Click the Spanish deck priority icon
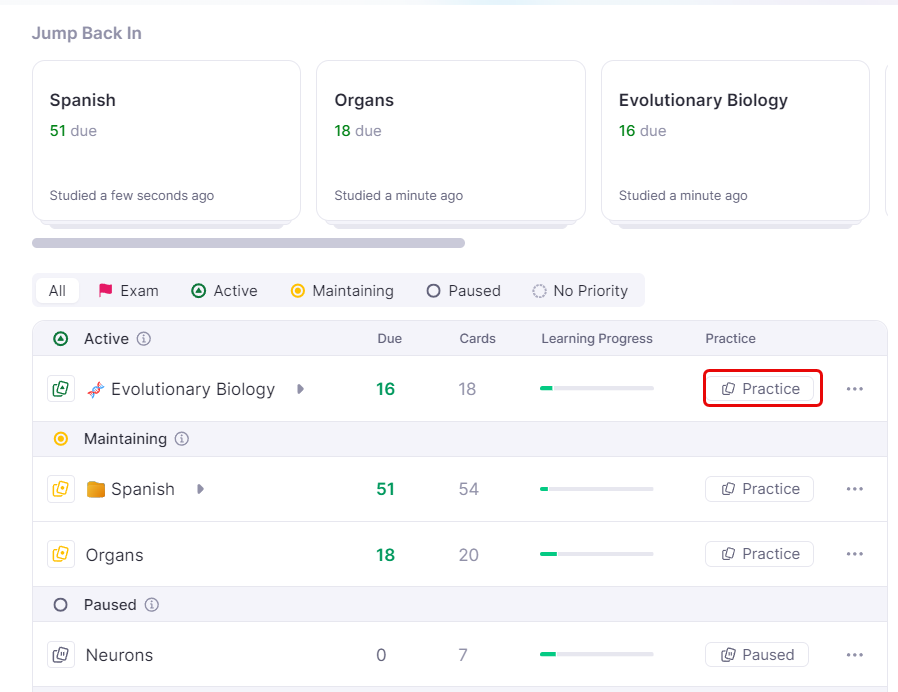The width and height of the screenshot is (898, 692). 61,489
